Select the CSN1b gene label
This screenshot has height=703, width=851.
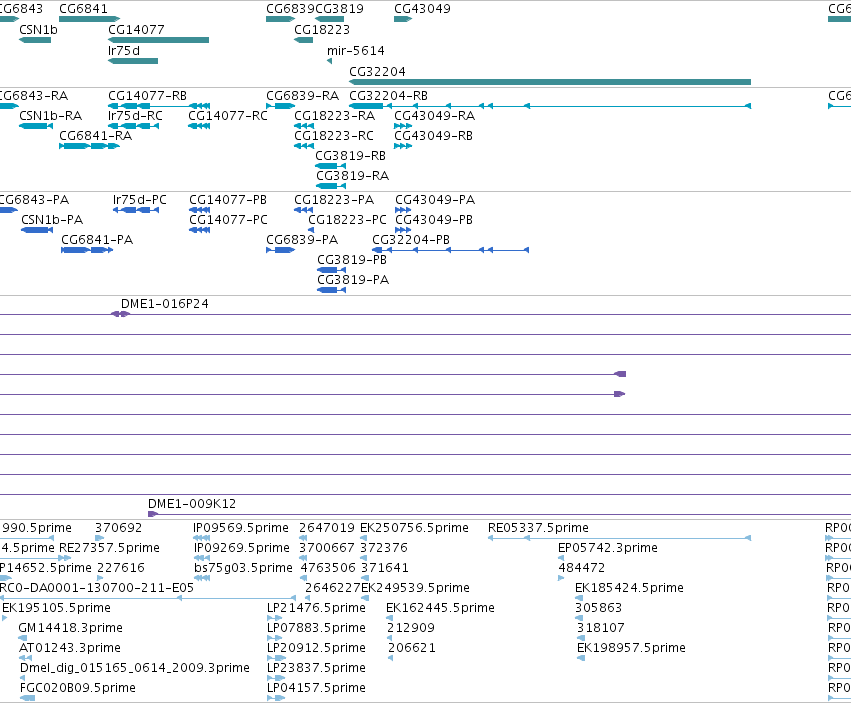pyautogui.click(x=38, y=30)
